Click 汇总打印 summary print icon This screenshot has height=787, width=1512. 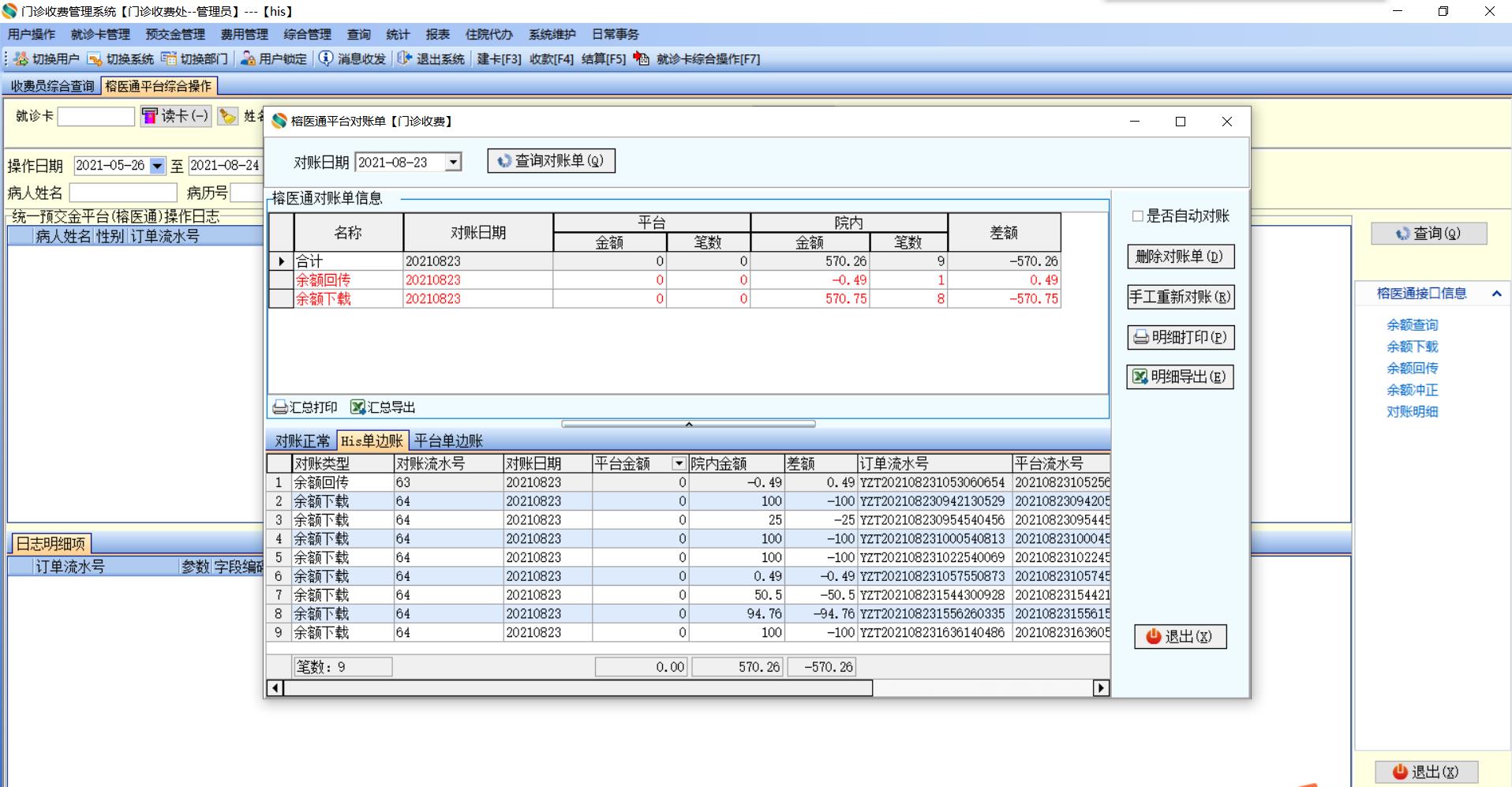pos(279,407)
